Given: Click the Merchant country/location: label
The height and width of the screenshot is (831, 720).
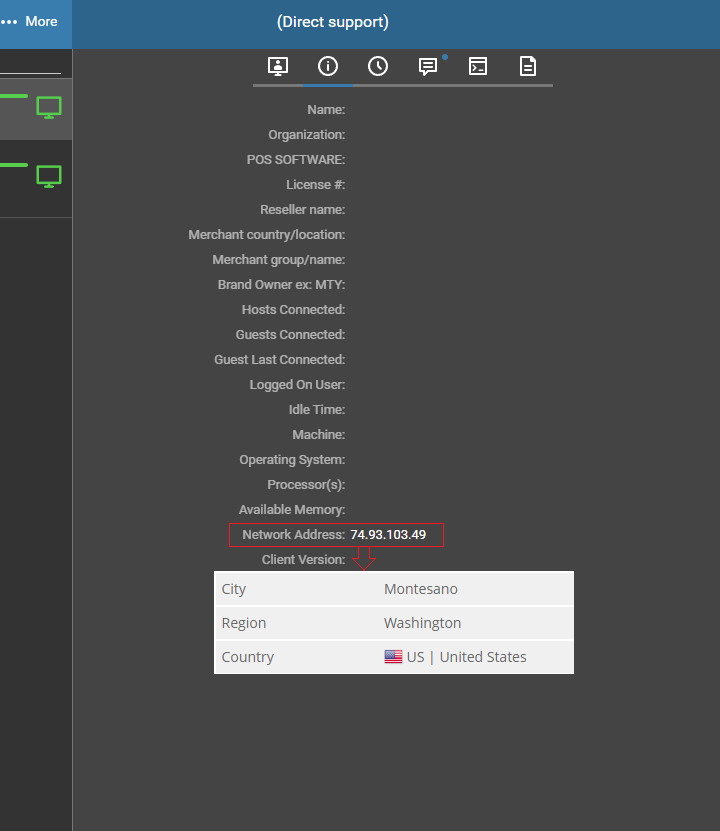Looking at the screenshot, I should click(x=267, y=235).
